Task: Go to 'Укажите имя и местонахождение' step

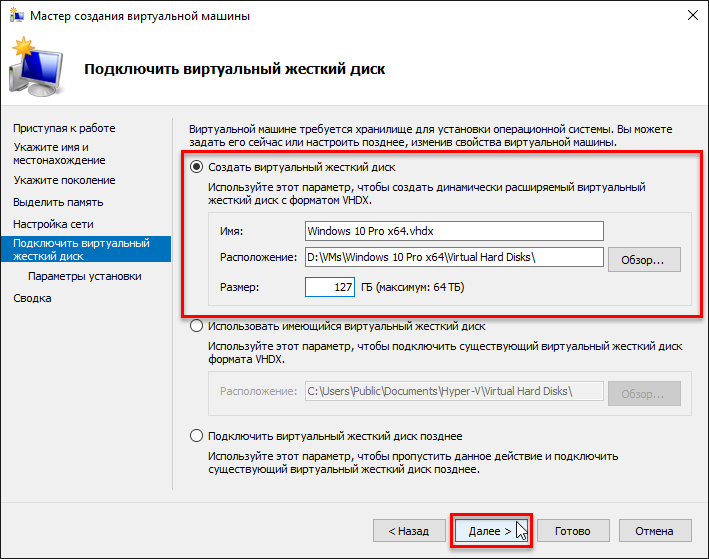Action: [60, 153]
